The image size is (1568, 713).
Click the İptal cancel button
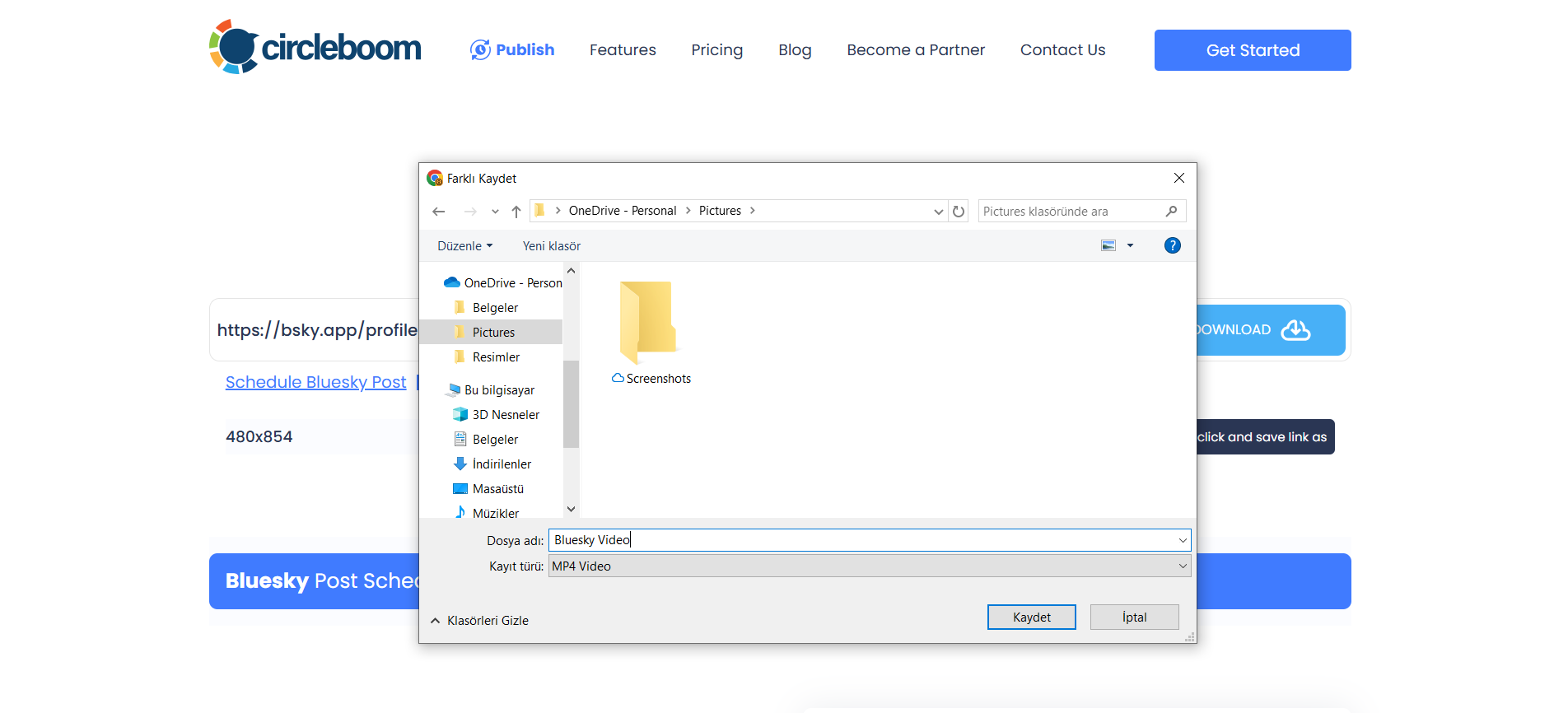click(x=1134, y=617)
